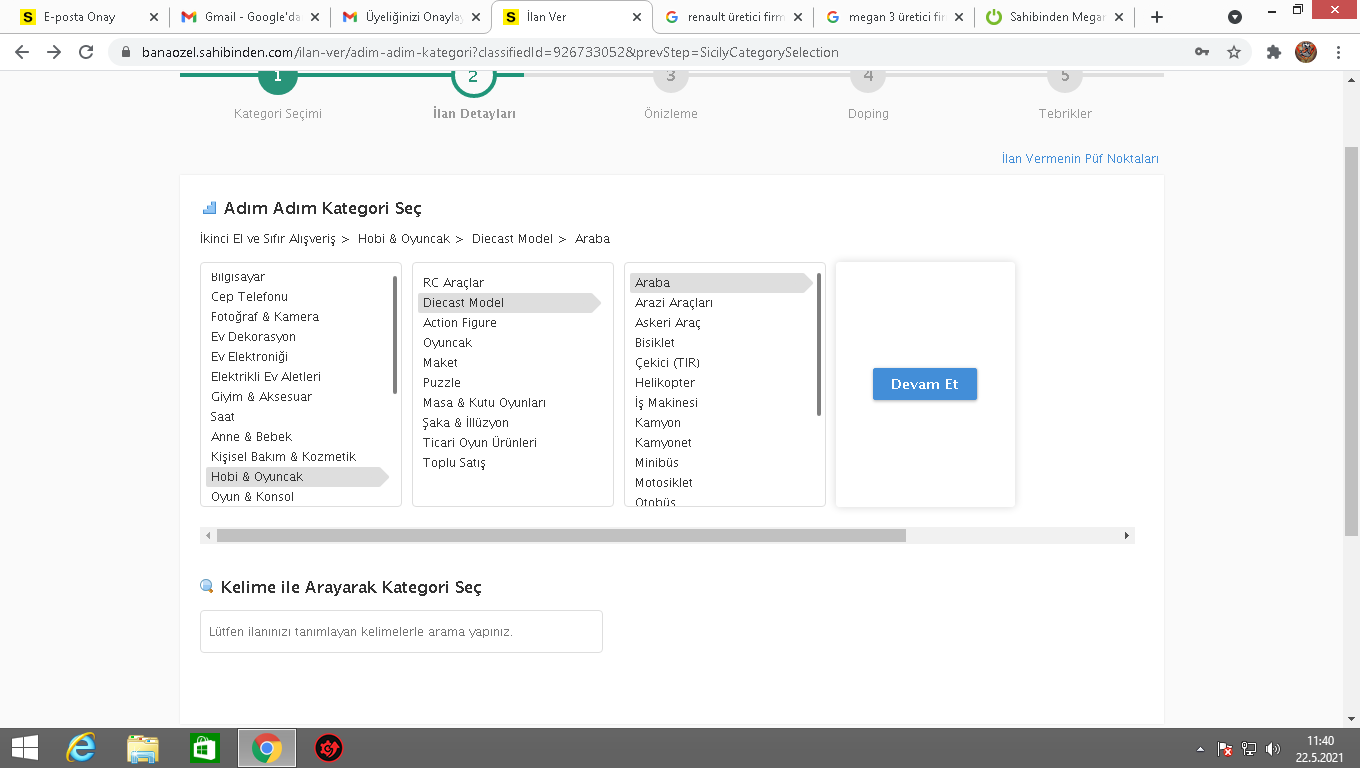This screenshot has width=1360, height=768.
Task: Click Diecast Model breadcrumb
Action: tap(512, 239)
